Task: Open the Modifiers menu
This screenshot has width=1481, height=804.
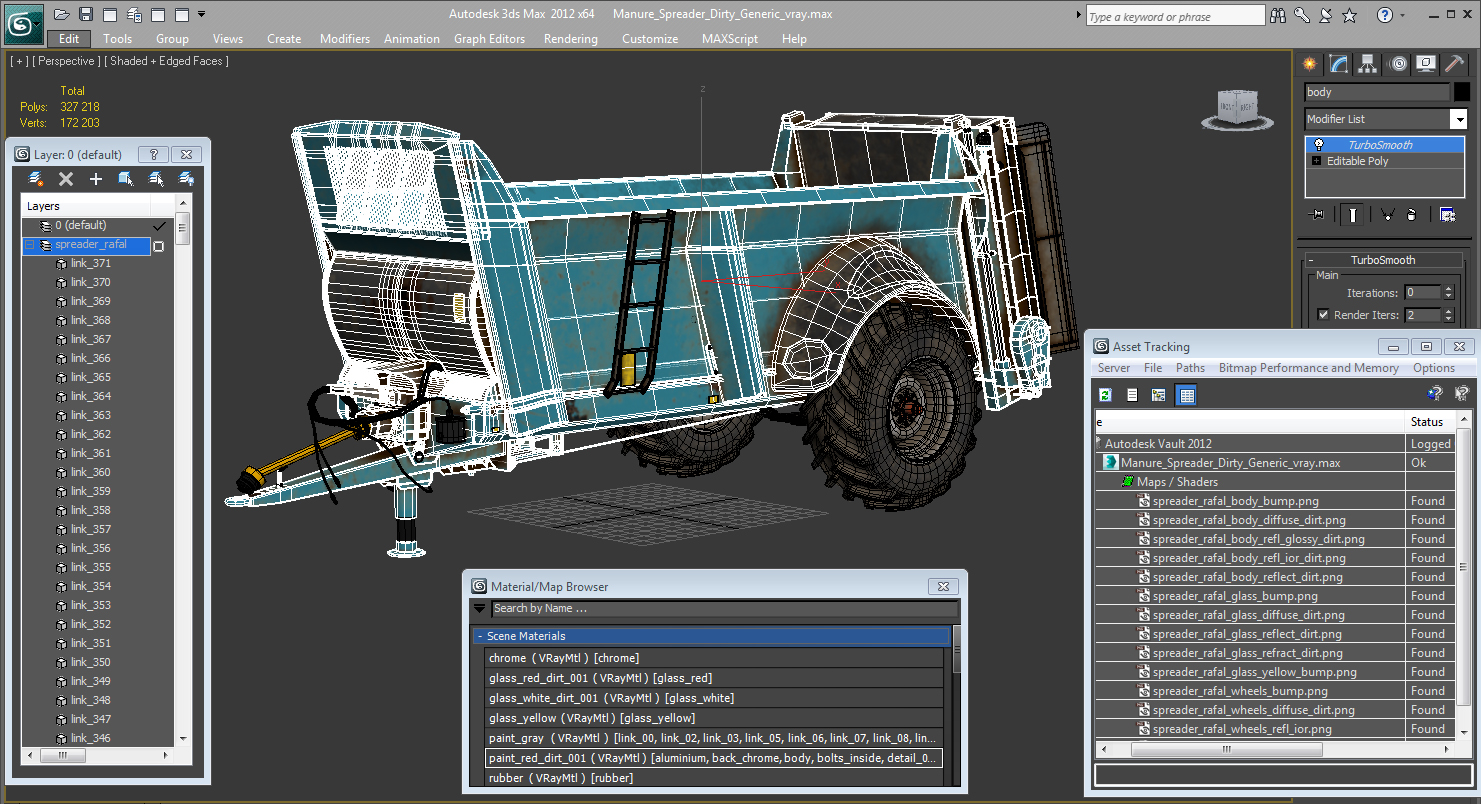Action: click(x=345, y=39)
